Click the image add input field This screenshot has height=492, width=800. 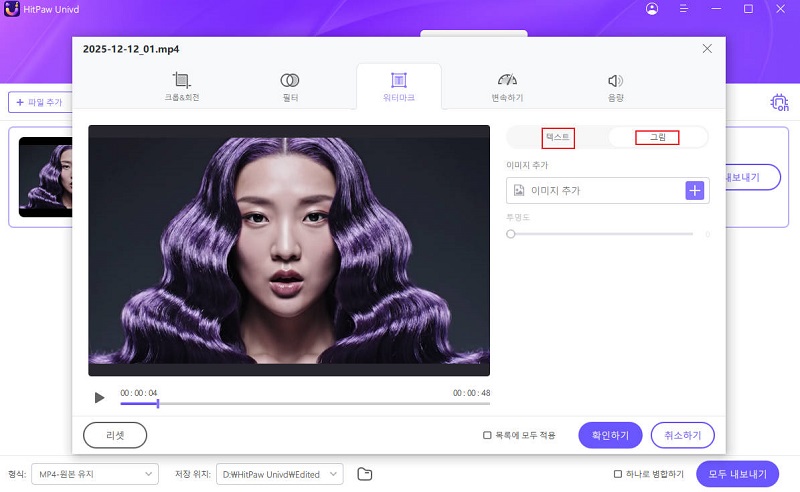607,190
